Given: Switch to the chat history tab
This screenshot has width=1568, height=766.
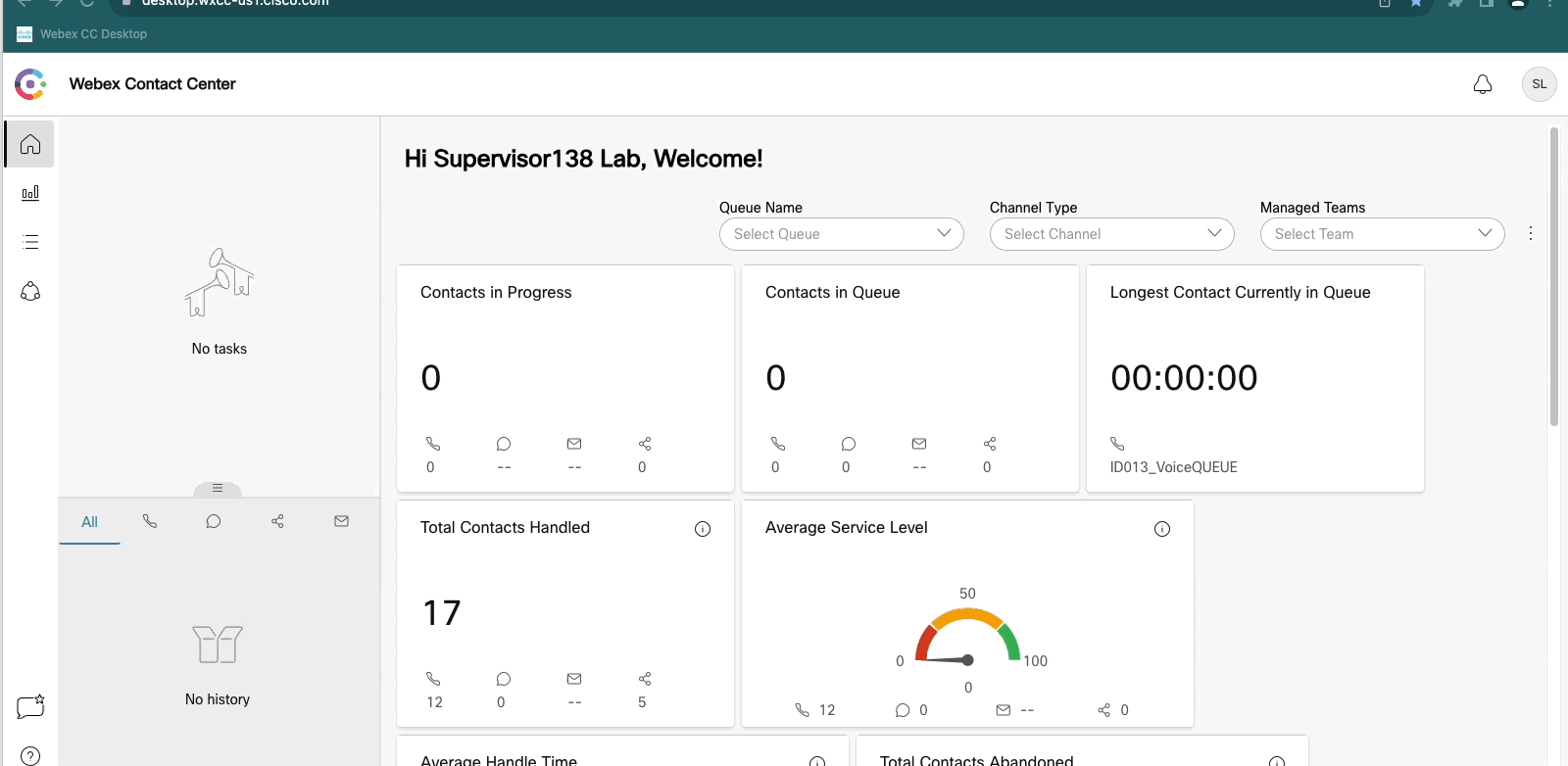Looking at the screenshot, I should 214,522.
